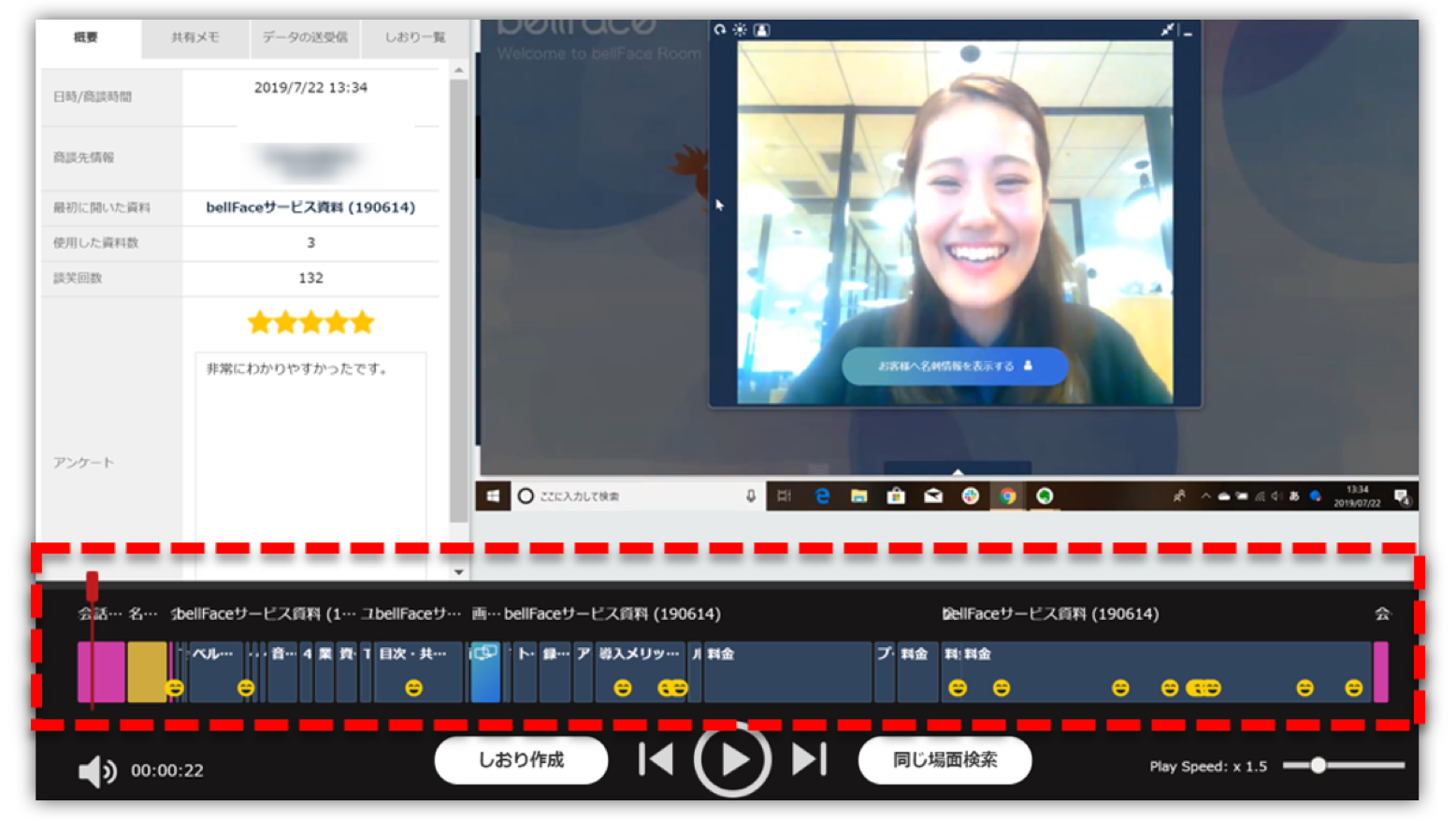1456x820 pixels.
Task: Click the 同じ場面検索 button
Action: point(944,760)
